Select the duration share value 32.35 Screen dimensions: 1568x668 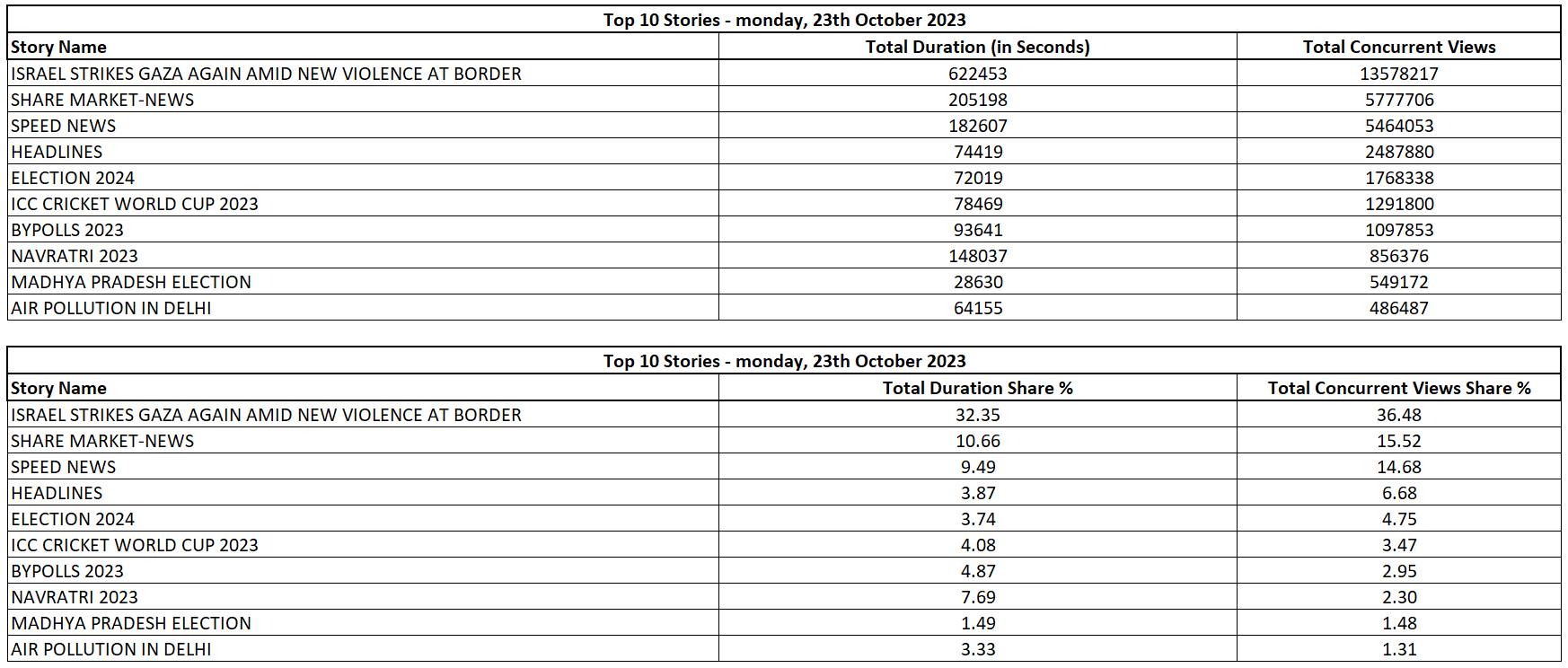click(x=977, y=415)
